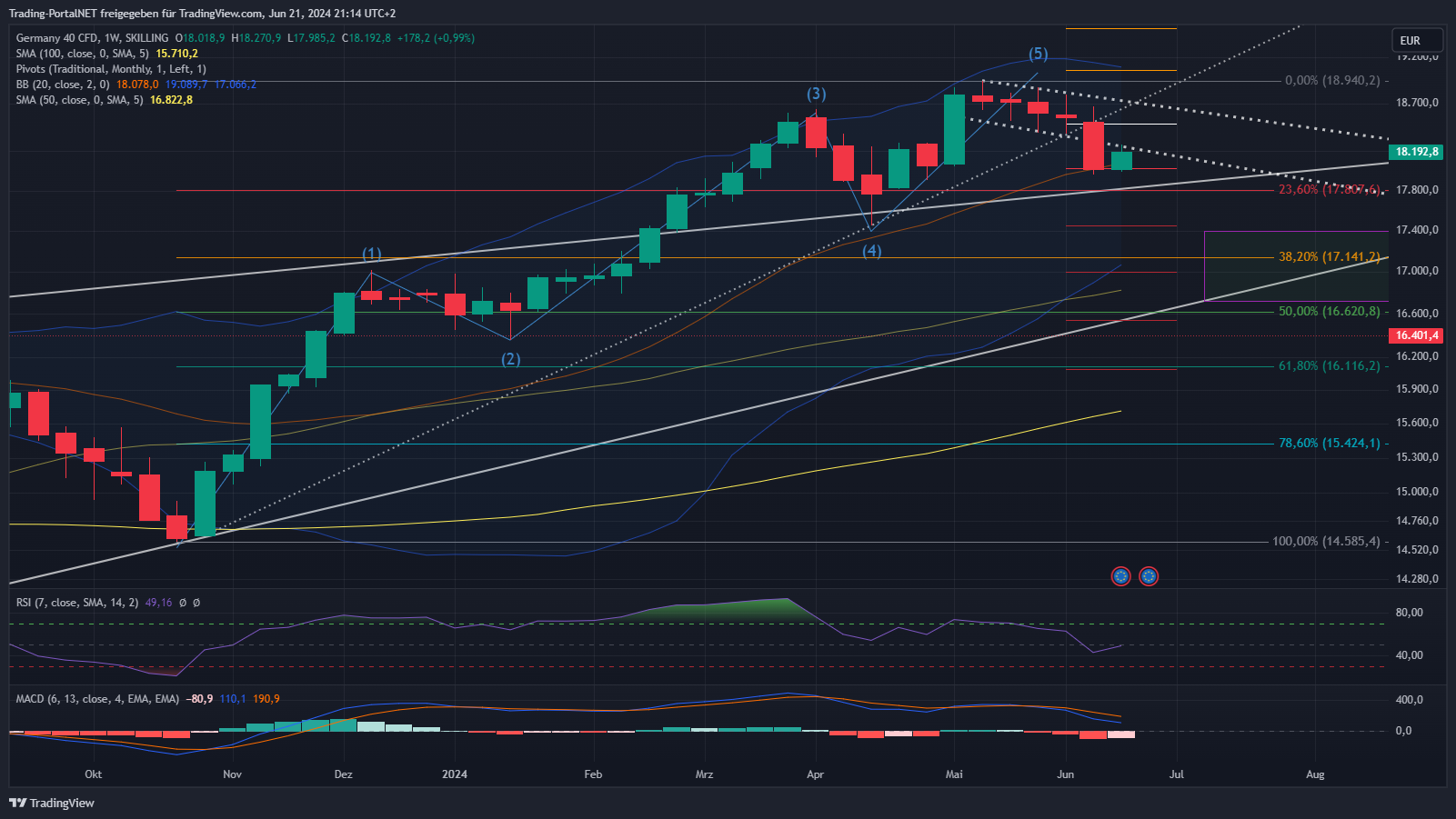This screenshot has width=1456, height=819.
Task: Click the Nov label on time axis
Action: click(x=232, y=774)
